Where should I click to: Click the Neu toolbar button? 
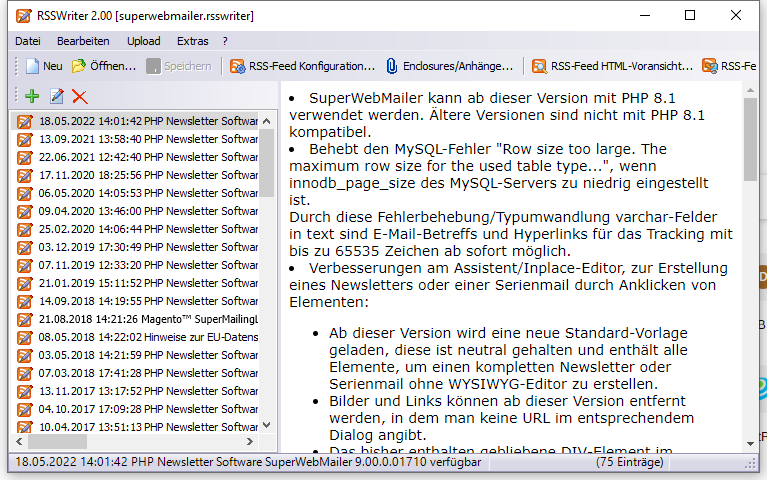[44, 66]
